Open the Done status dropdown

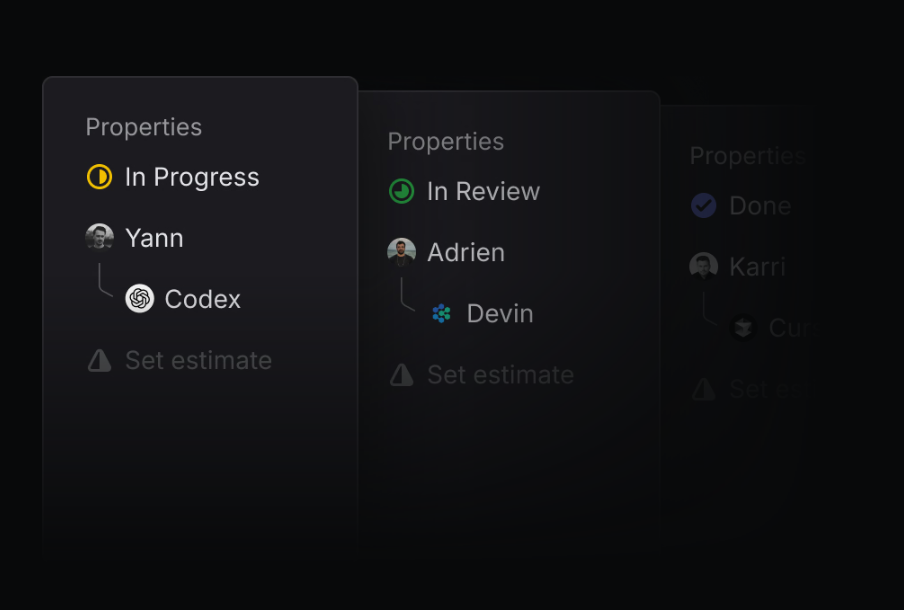pos(760,206)
